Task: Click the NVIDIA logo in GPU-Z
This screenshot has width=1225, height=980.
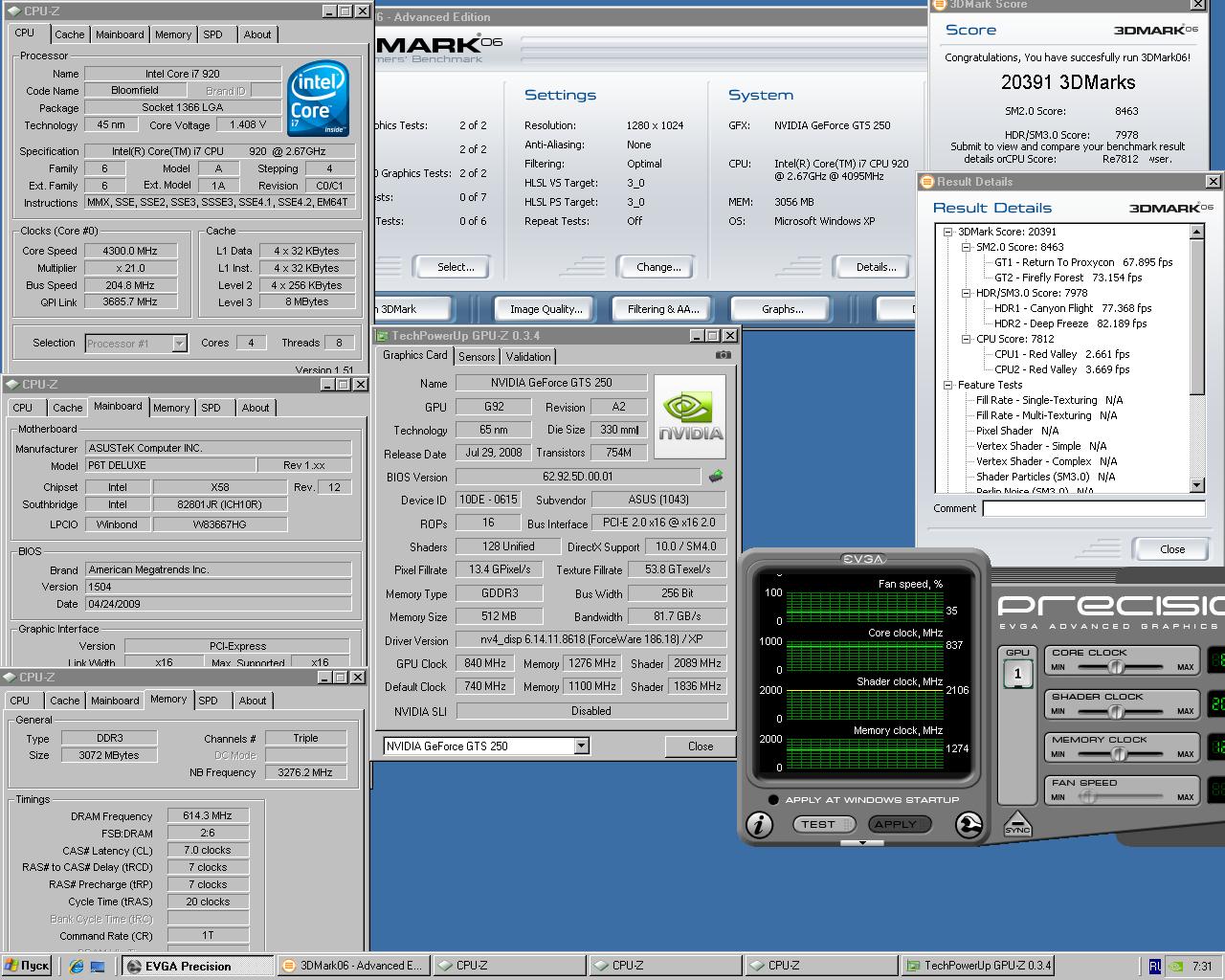Action: coord(691,417)
